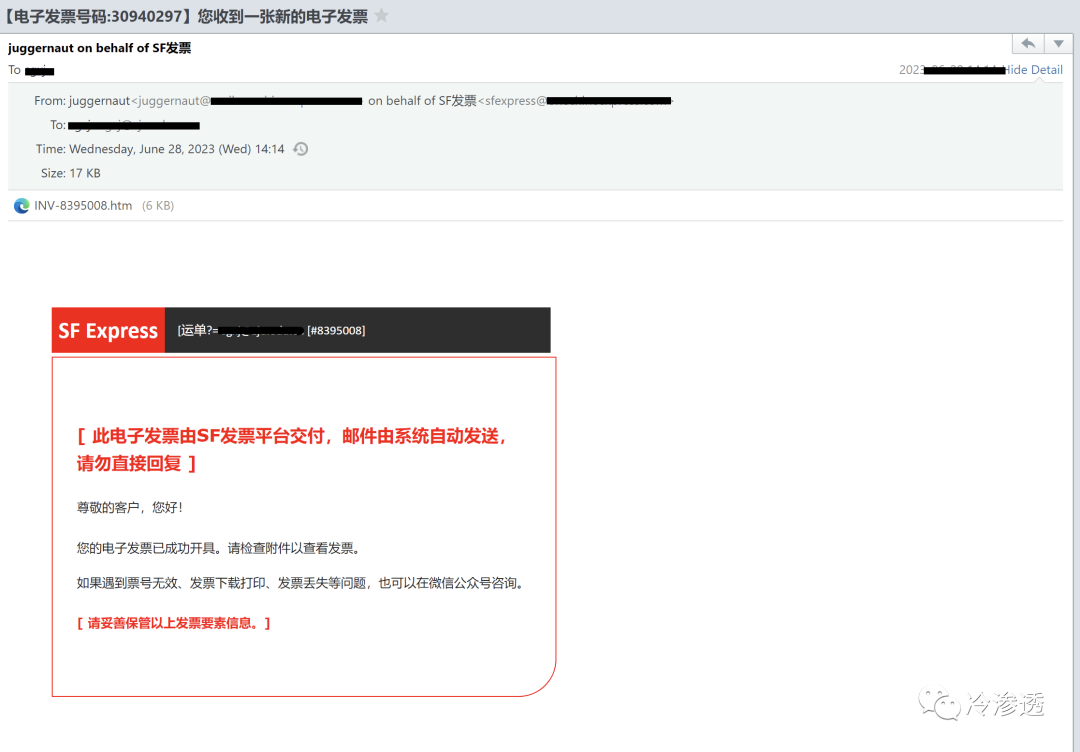Click the reply arrow icon
Screen dimensions: 1080x752
[x=1028, y=44]
